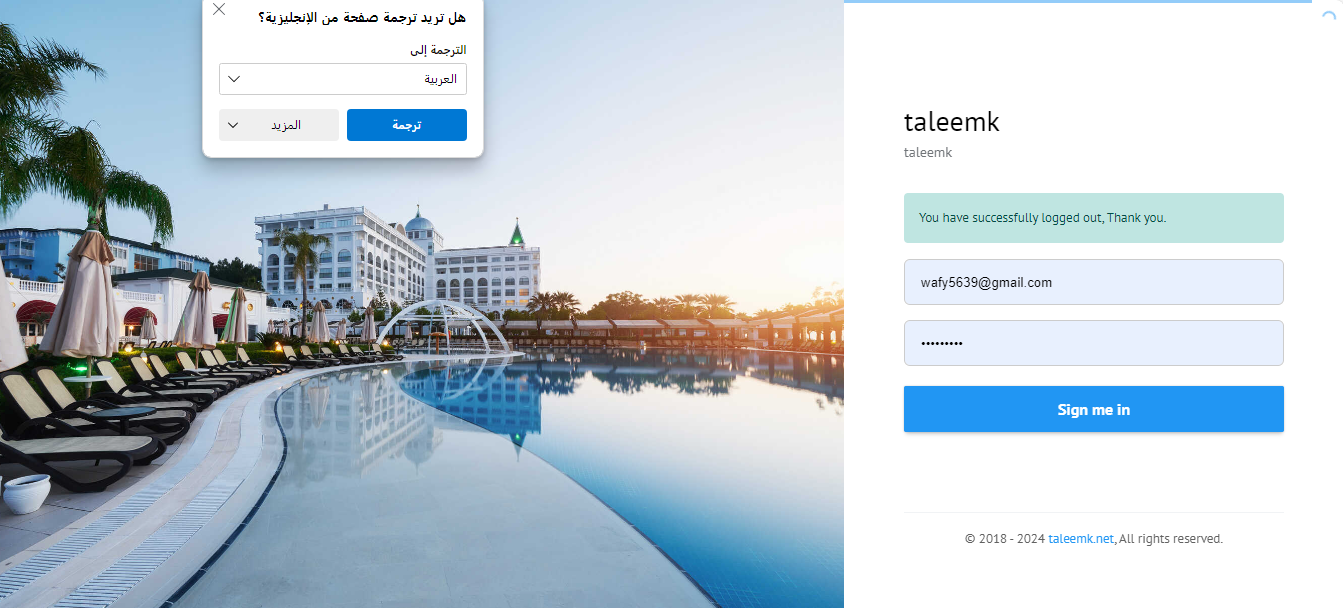Focus the masked password field
Viewport: 1343px width, 608px height.
(x=1094, y=343)
